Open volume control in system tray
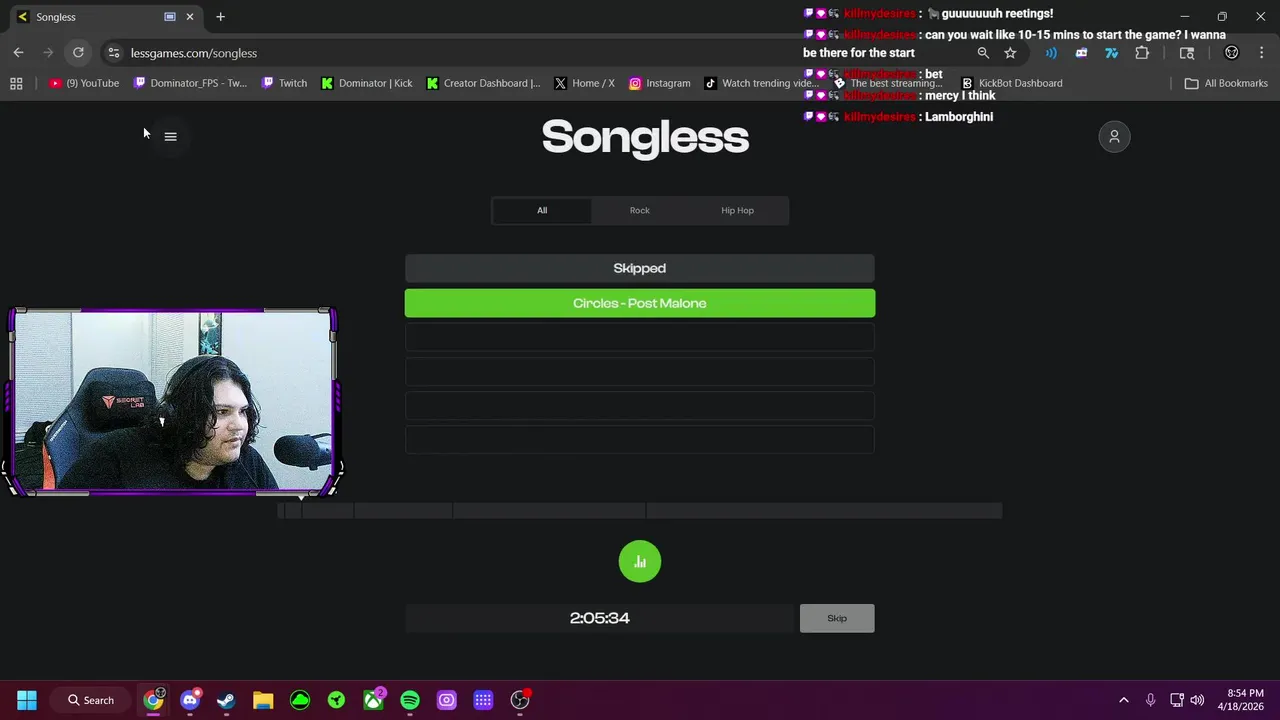This screenshot has width=1280, height=720. [1197, 700]
